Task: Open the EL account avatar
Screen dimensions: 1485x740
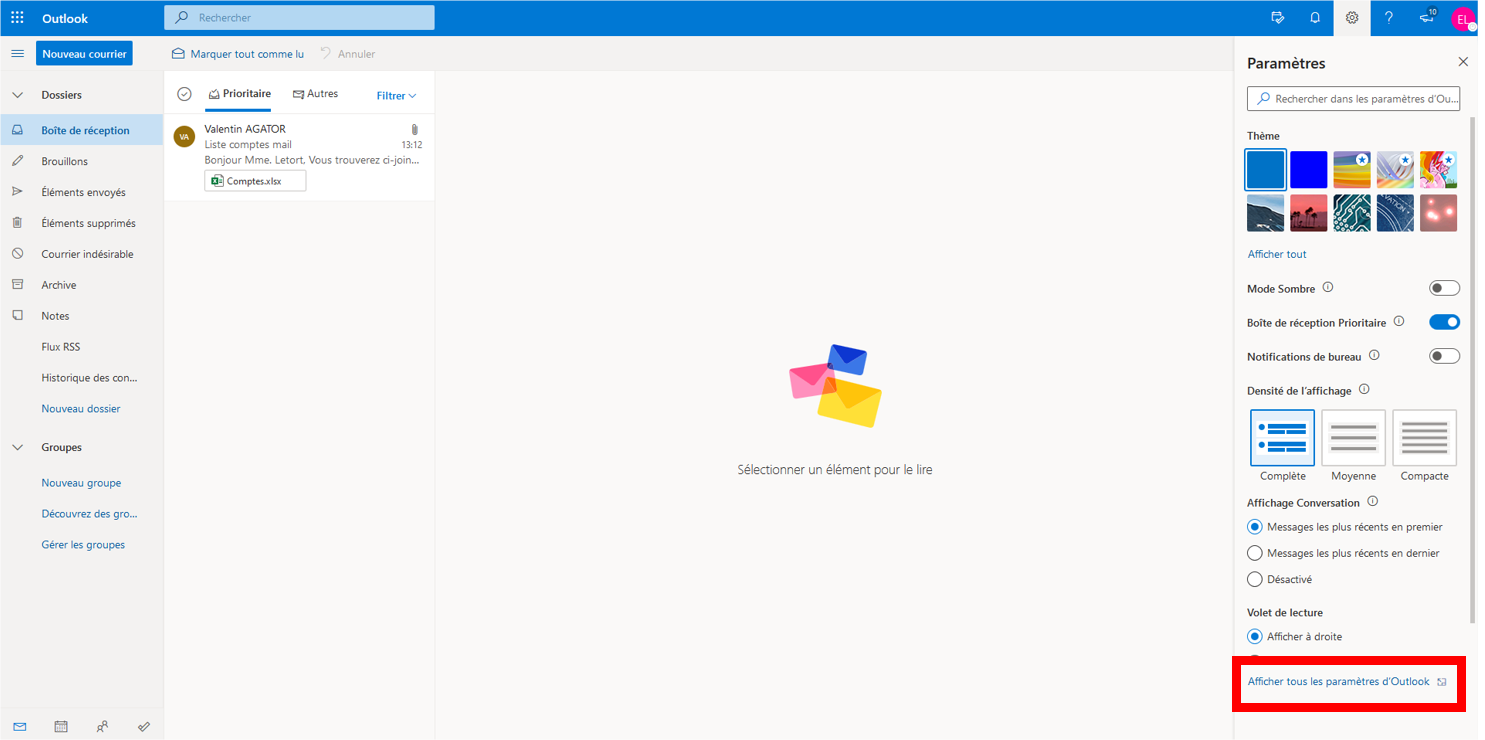Action: click(x=1463, y=19)
